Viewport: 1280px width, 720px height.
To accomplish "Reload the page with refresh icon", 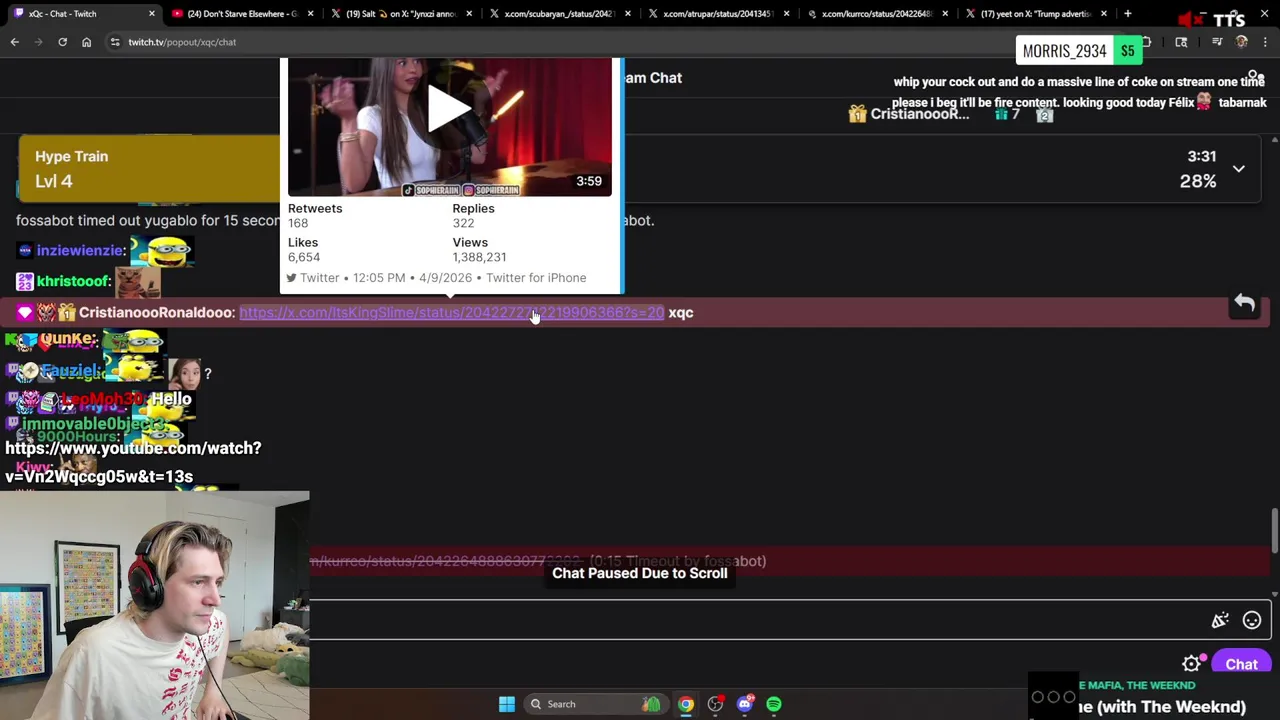I will 62,42.
